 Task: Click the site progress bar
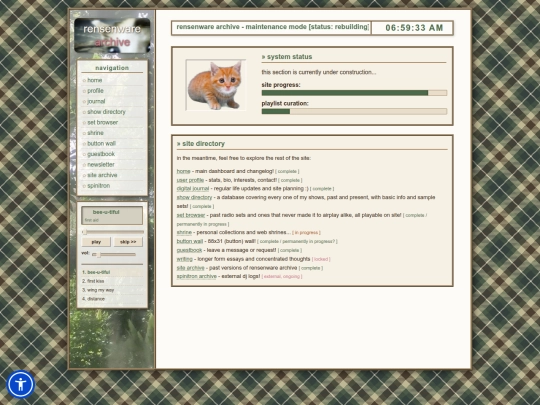point(354,93)
